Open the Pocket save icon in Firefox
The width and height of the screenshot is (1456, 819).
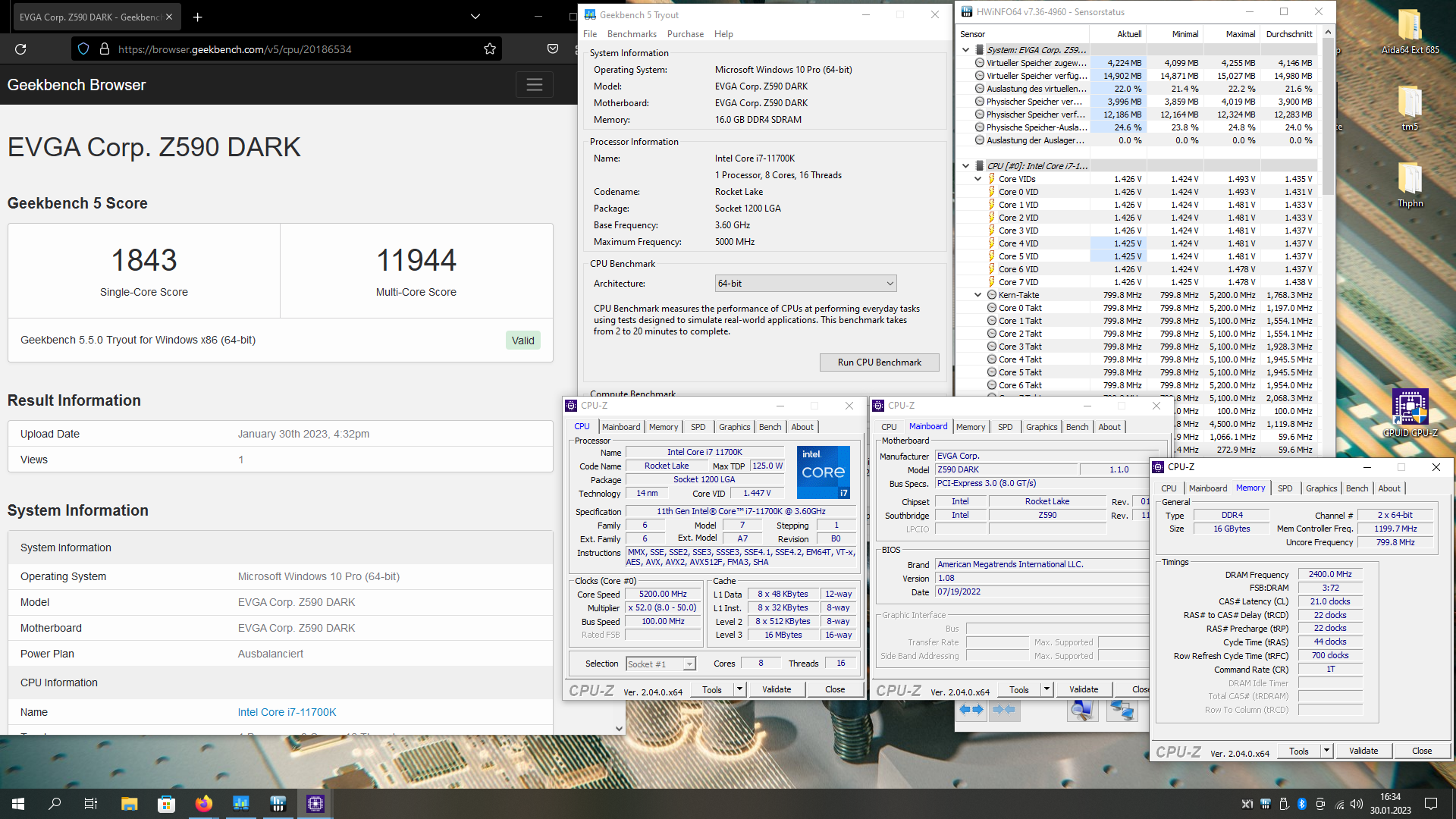pyautogui.click(x=553, y=49)
